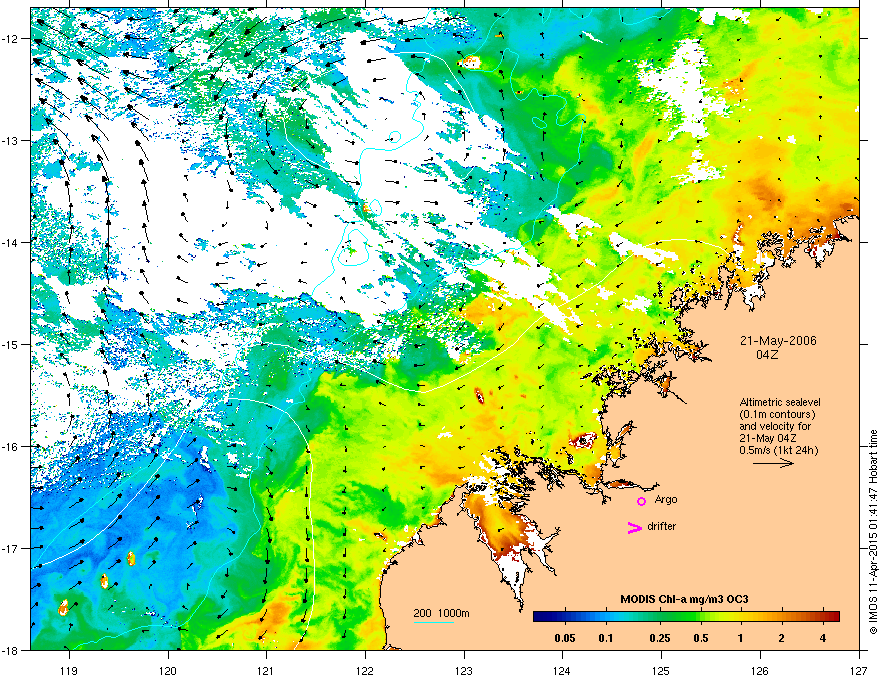
Task: Click the 'MODIS Chl-a mg/m3 OC3' title
Action: 684,599
